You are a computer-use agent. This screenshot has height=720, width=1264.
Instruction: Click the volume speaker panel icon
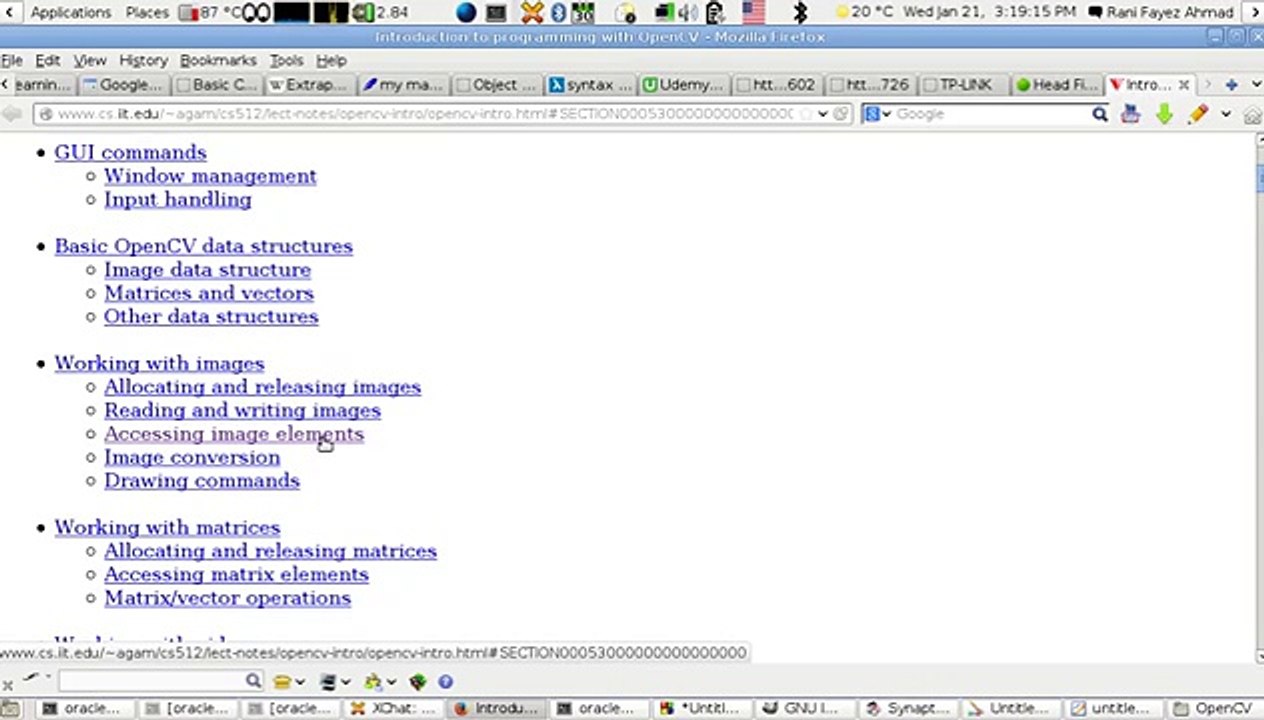pyautogui.click(x=688, y=12)
